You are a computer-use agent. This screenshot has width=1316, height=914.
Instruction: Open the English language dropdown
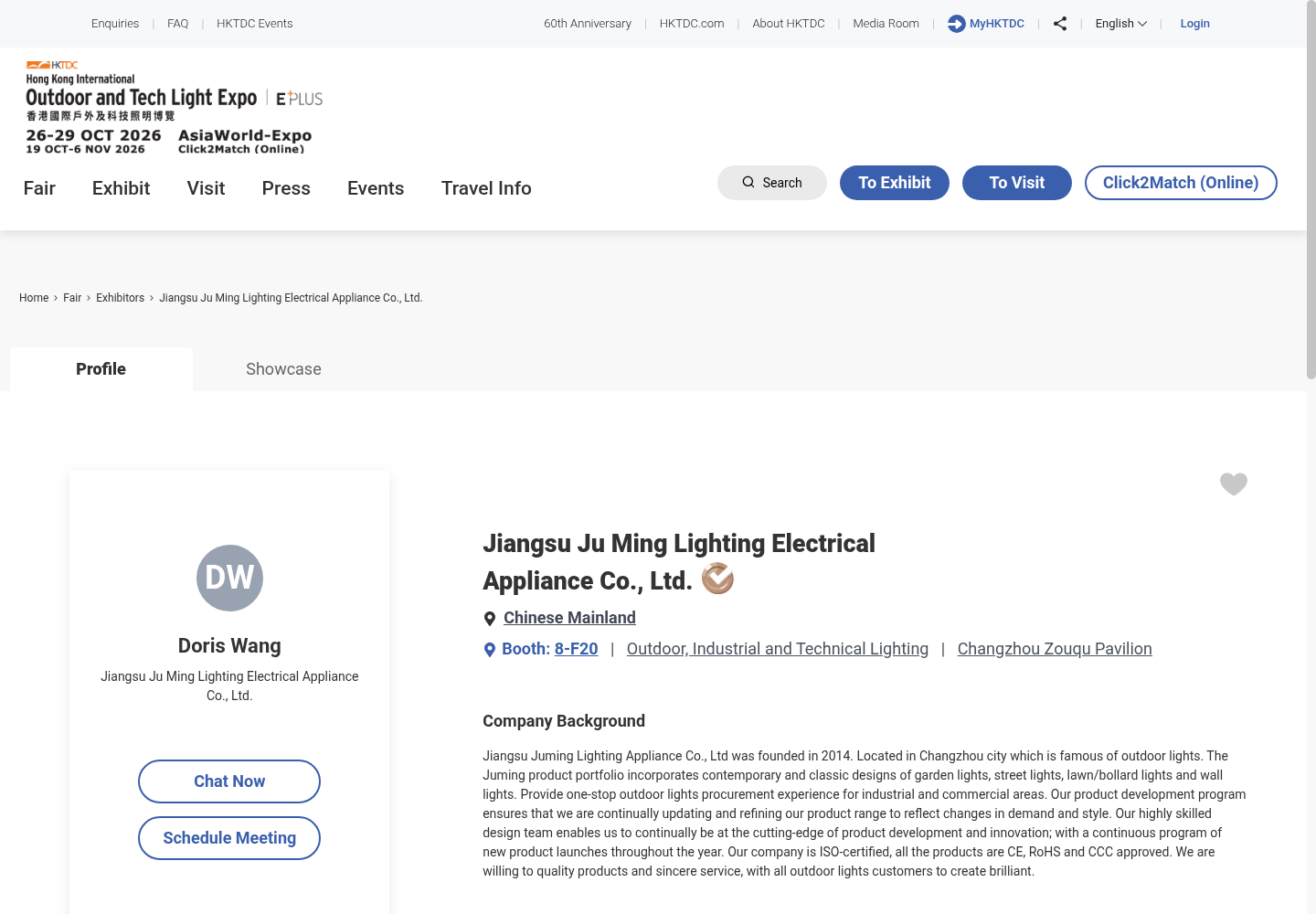(1121, 24)
